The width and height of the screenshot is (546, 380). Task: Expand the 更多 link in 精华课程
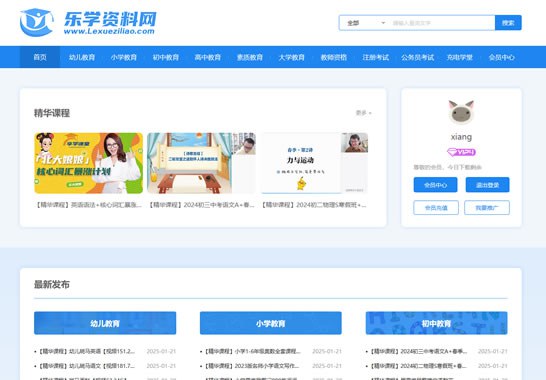[x=364, y=113]
